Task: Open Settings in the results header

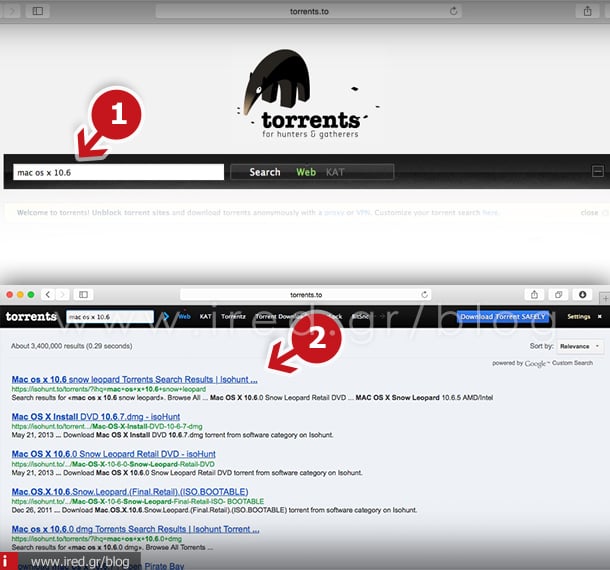Action: [x=578, y=316]
